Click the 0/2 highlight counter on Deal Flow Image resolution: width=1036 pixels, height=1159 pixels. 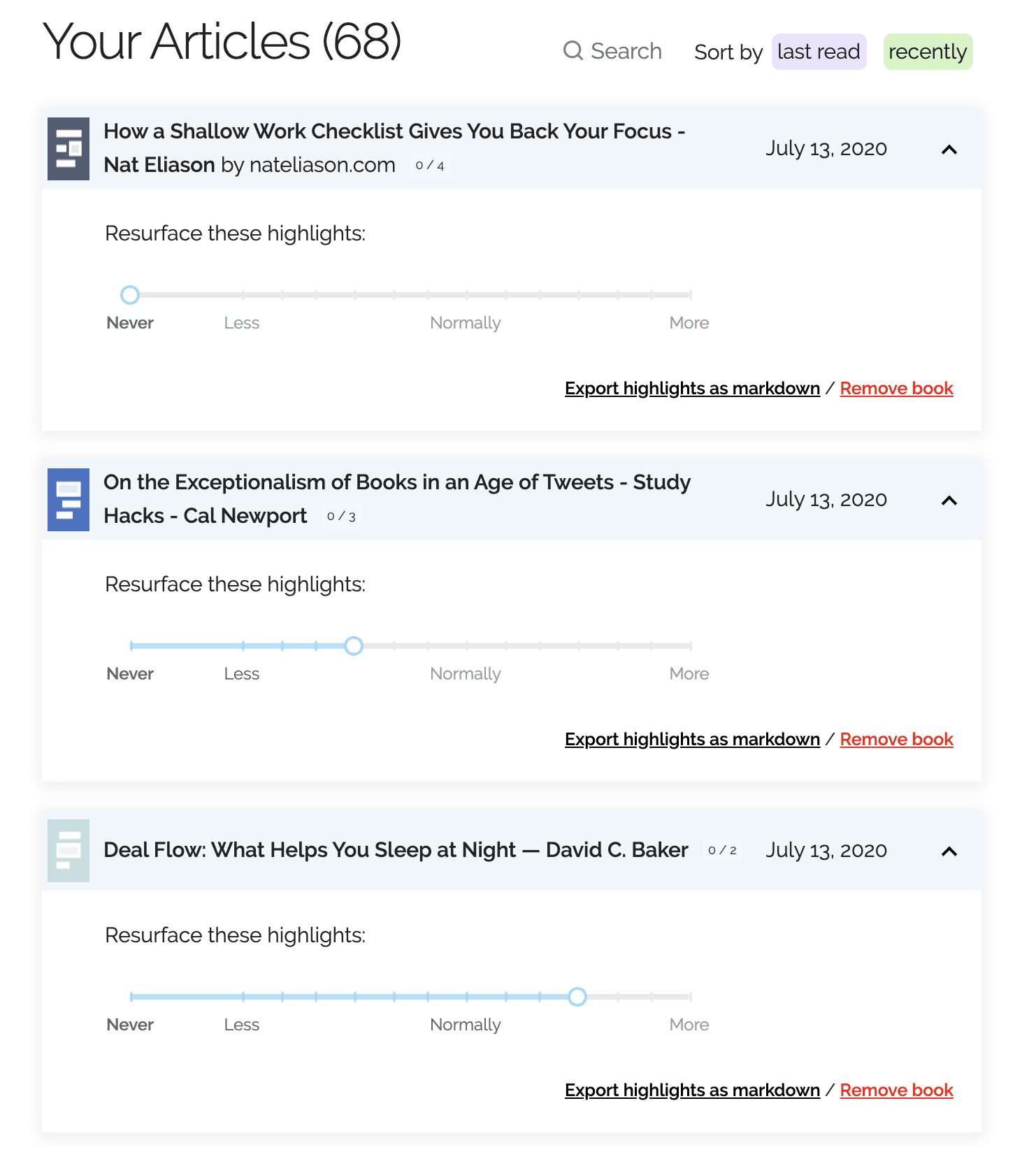point(721,851)
